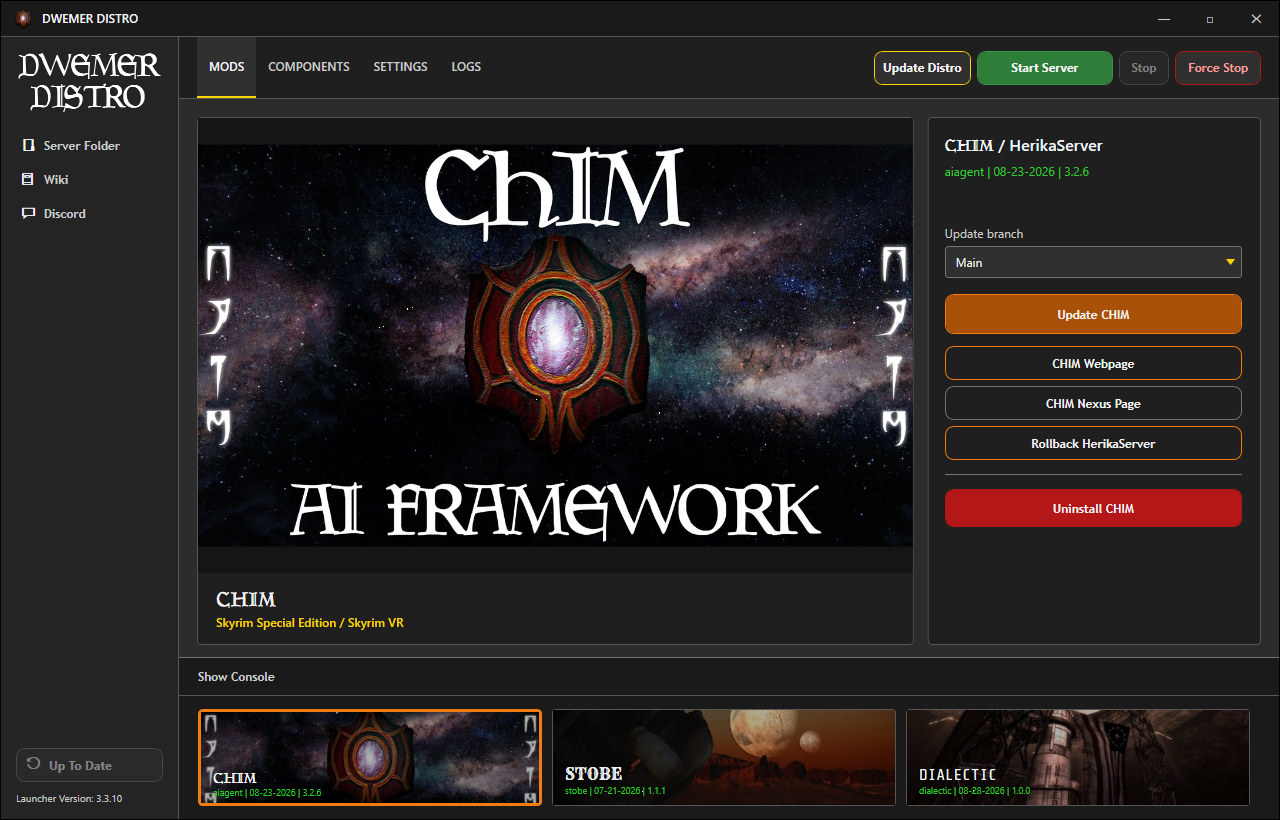Maximize the Dwemer Distro window
The width and height of the screenshot is (1280, 820).
pyautogui.click(x=1210, y=18)
